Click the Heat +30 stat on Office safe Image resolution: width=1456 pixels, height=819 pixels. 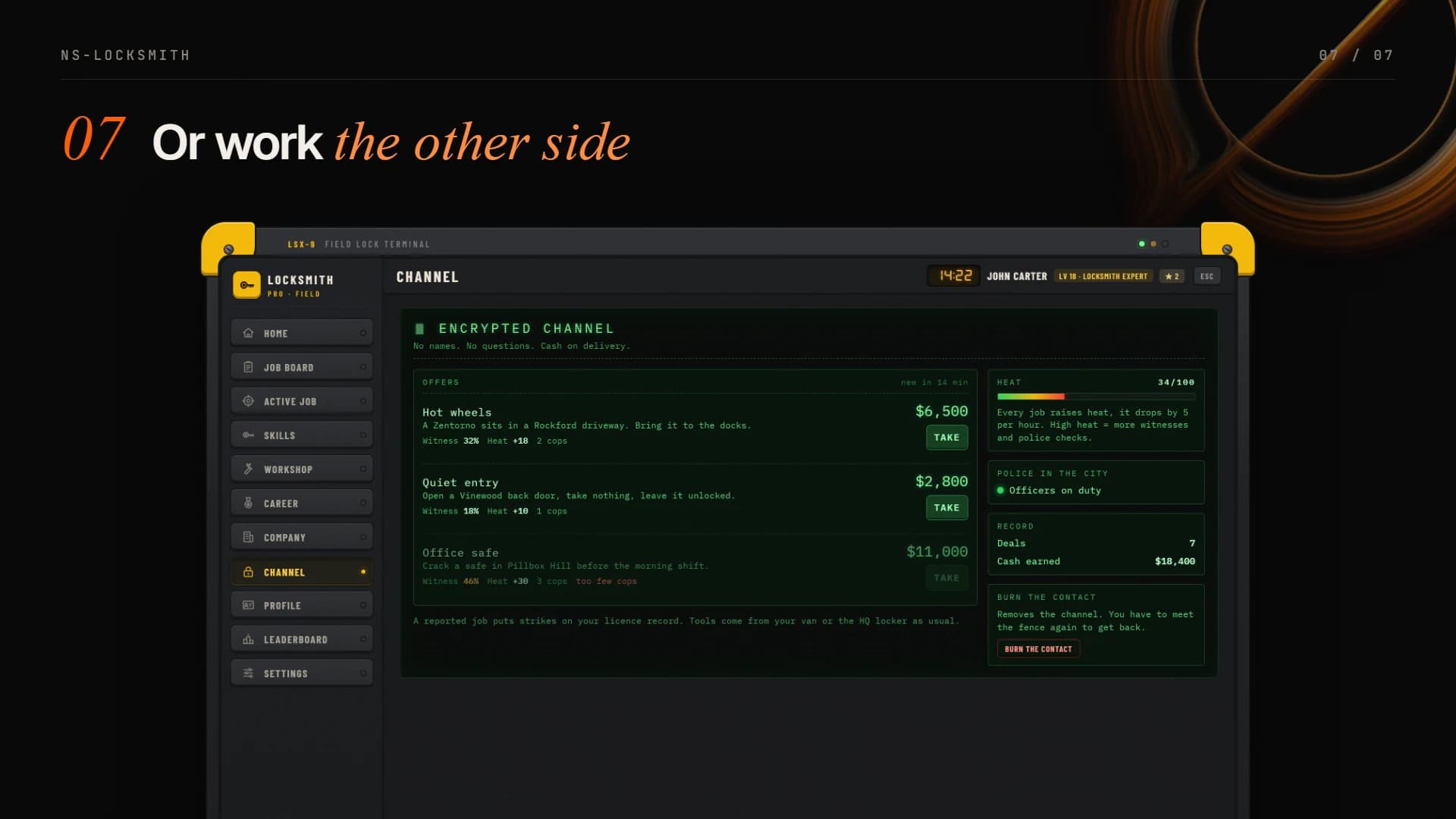pyautogui.click(x=507, y=582)
